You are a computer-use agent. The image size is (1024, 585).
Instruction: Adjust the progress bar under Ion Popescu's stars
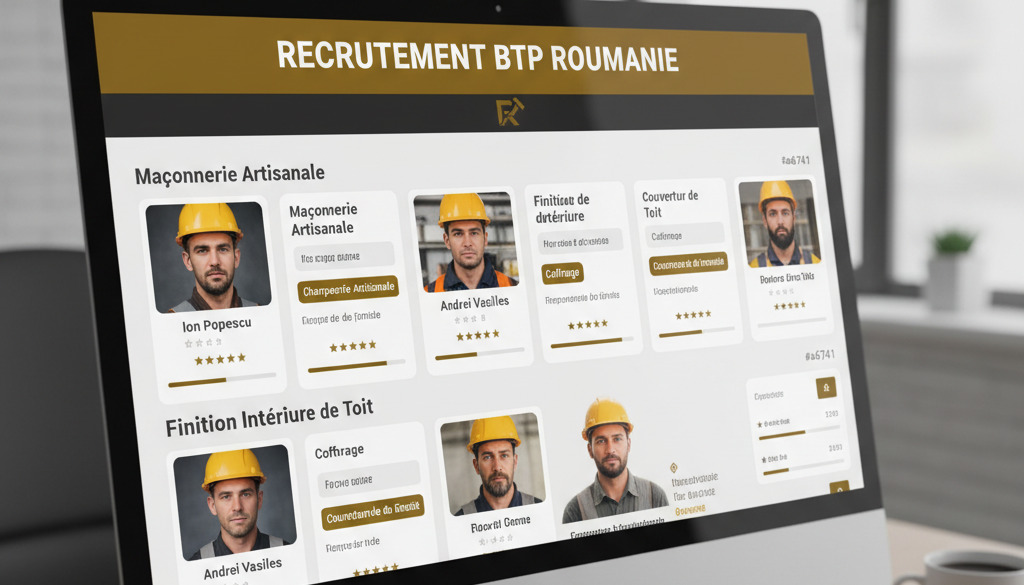[221, 380]
